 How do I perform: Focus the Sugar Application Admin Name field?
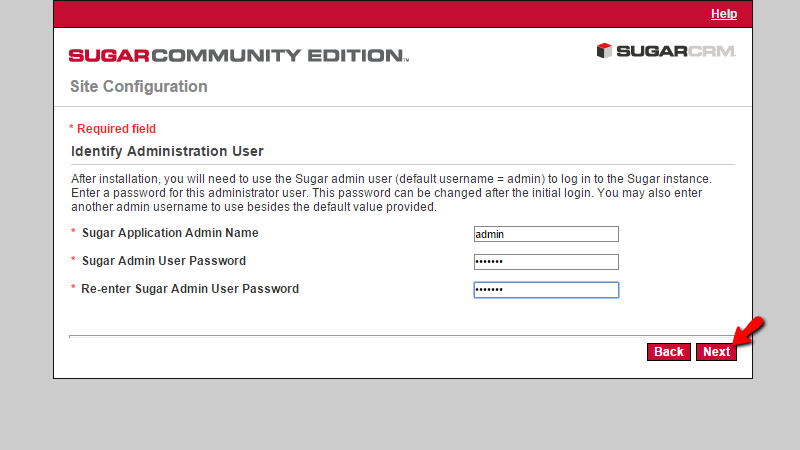pos(546,234)
